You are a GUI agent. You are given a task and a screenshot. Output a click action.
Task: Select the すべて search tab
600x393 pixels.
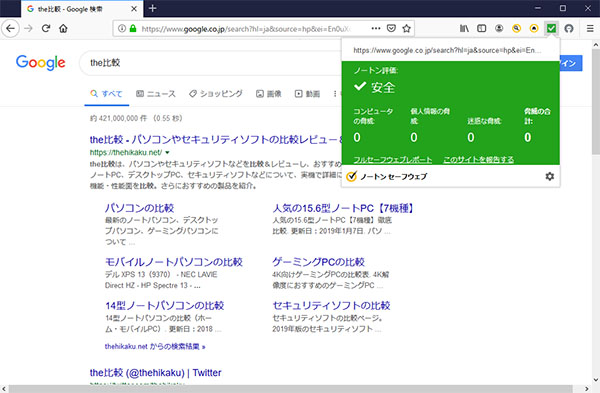pyautogui.click(x=106, y=94)
